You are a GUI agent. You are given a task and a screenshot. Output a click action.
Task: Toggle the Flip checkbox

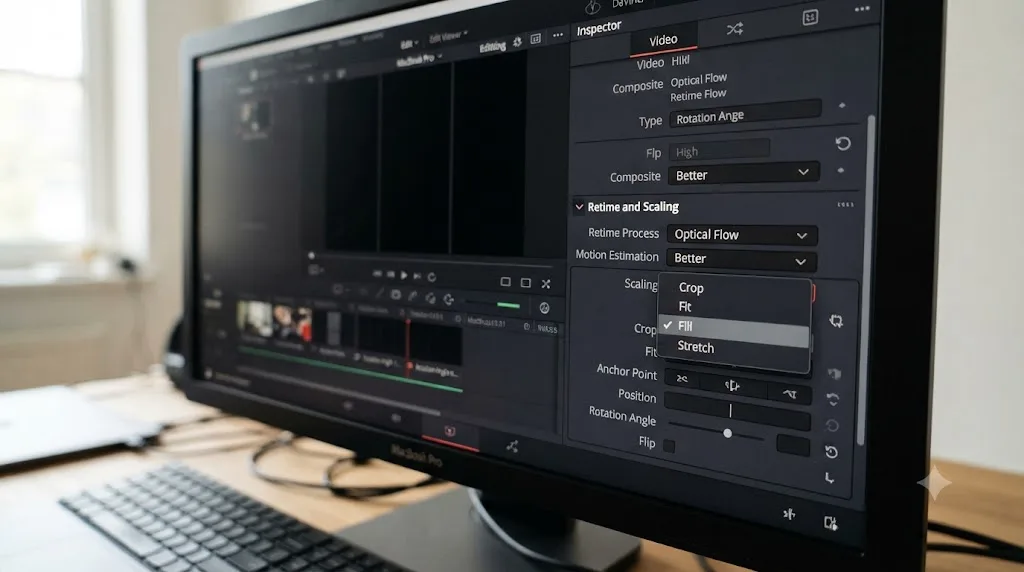669,446
